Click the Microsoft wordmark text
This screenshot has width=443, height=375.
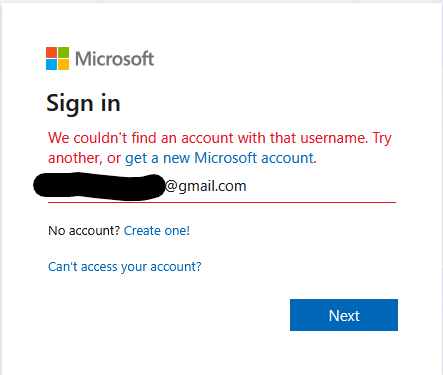tap(115, 59)
